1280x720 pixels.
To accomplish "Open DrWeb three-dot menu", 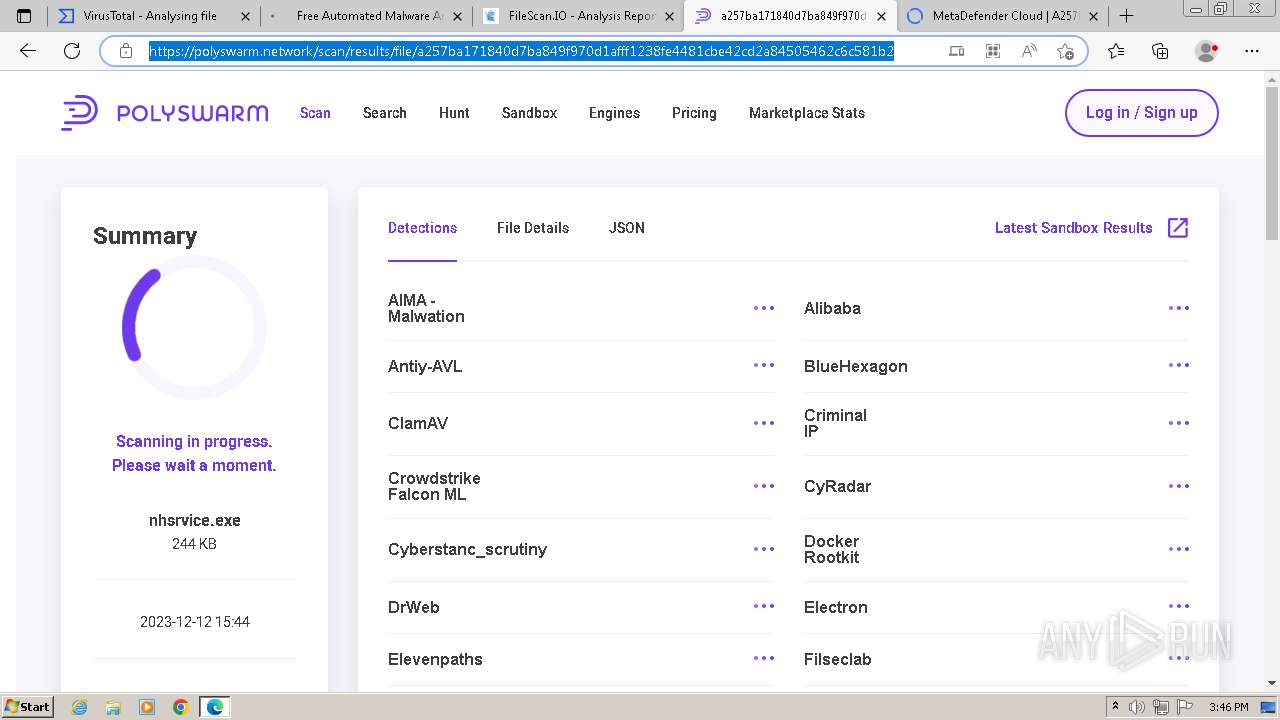I will 764,606.
